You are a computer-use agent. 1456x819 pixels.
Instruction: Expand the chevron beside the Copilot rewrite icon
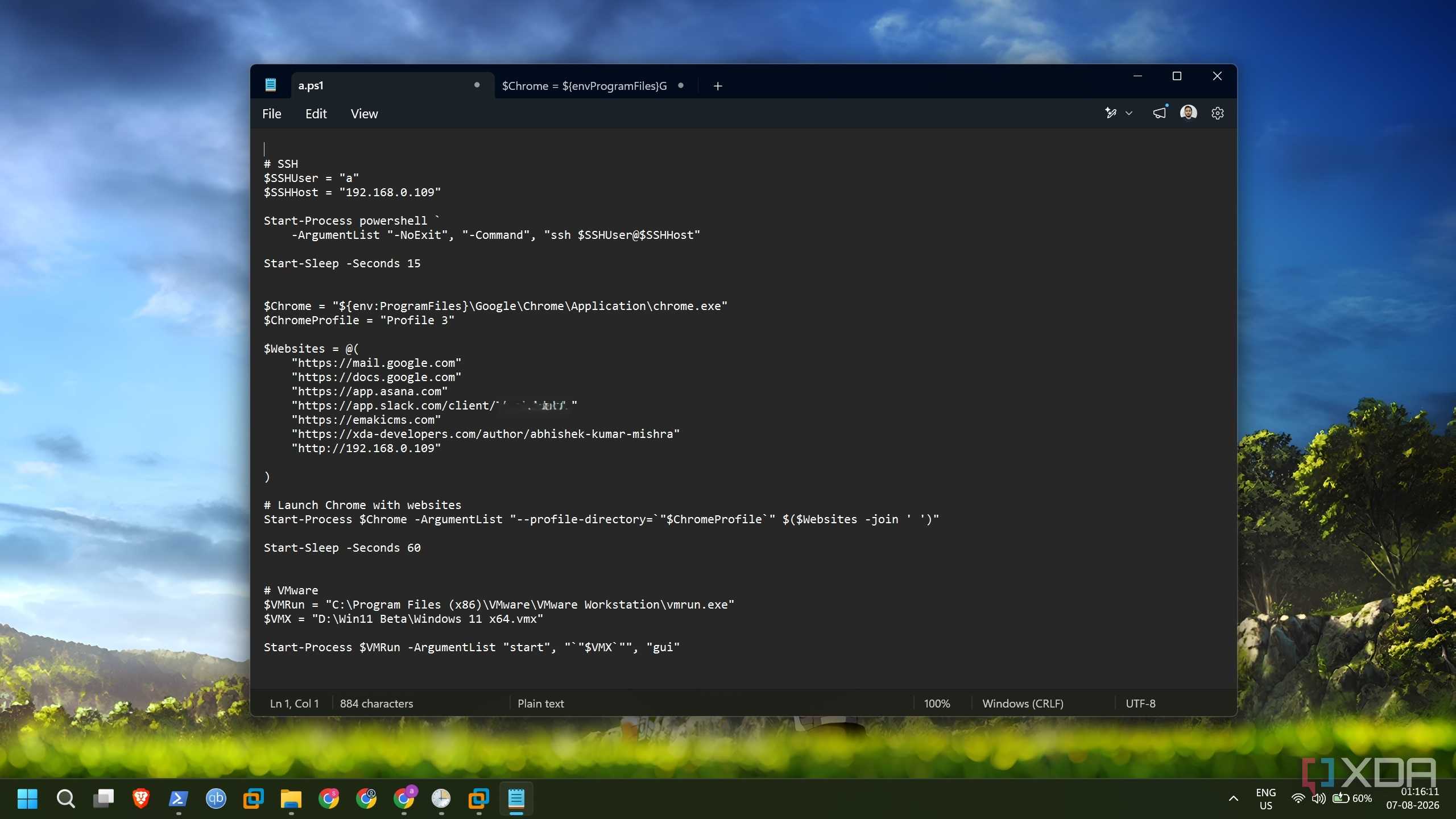pos(1129,114)
